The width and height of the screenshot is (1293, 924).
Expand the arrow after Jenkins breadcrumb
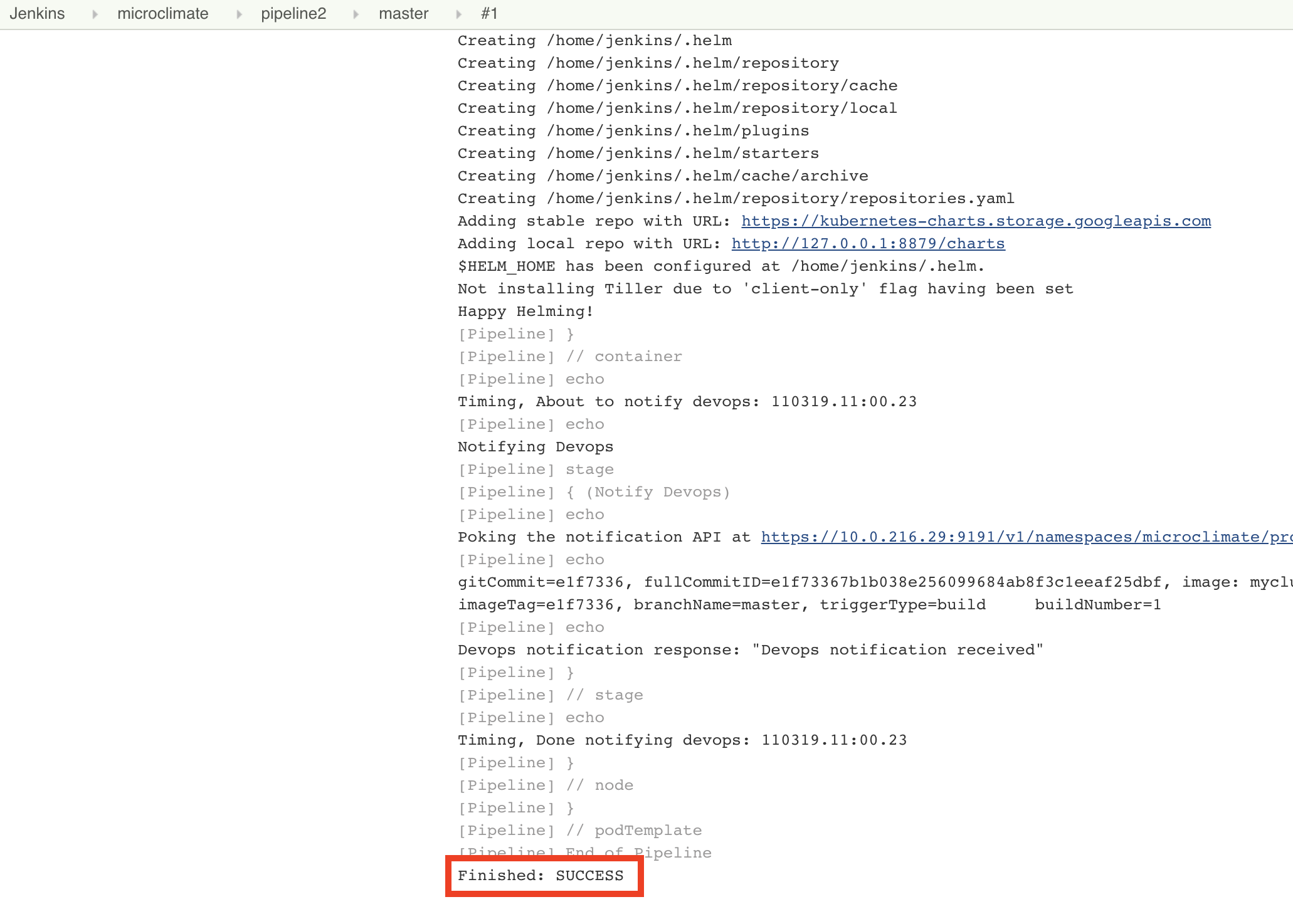(x=95, y=14)
